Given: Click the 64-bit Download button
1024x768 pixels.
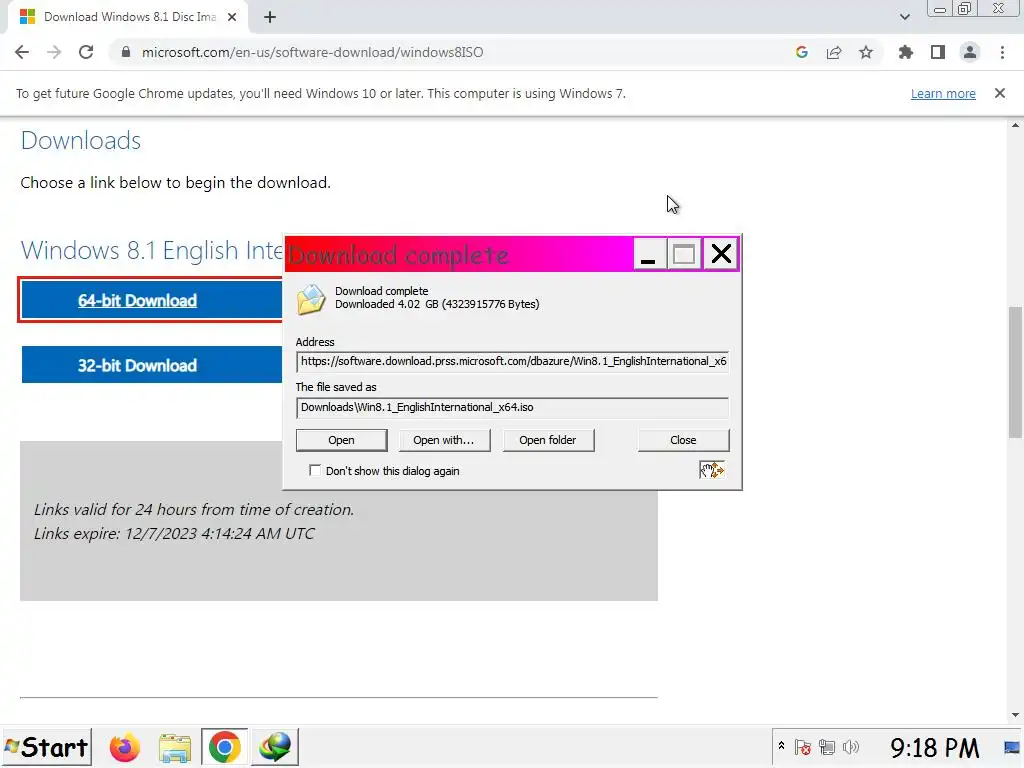Looking at the screenshot, I should coord(151,300).
